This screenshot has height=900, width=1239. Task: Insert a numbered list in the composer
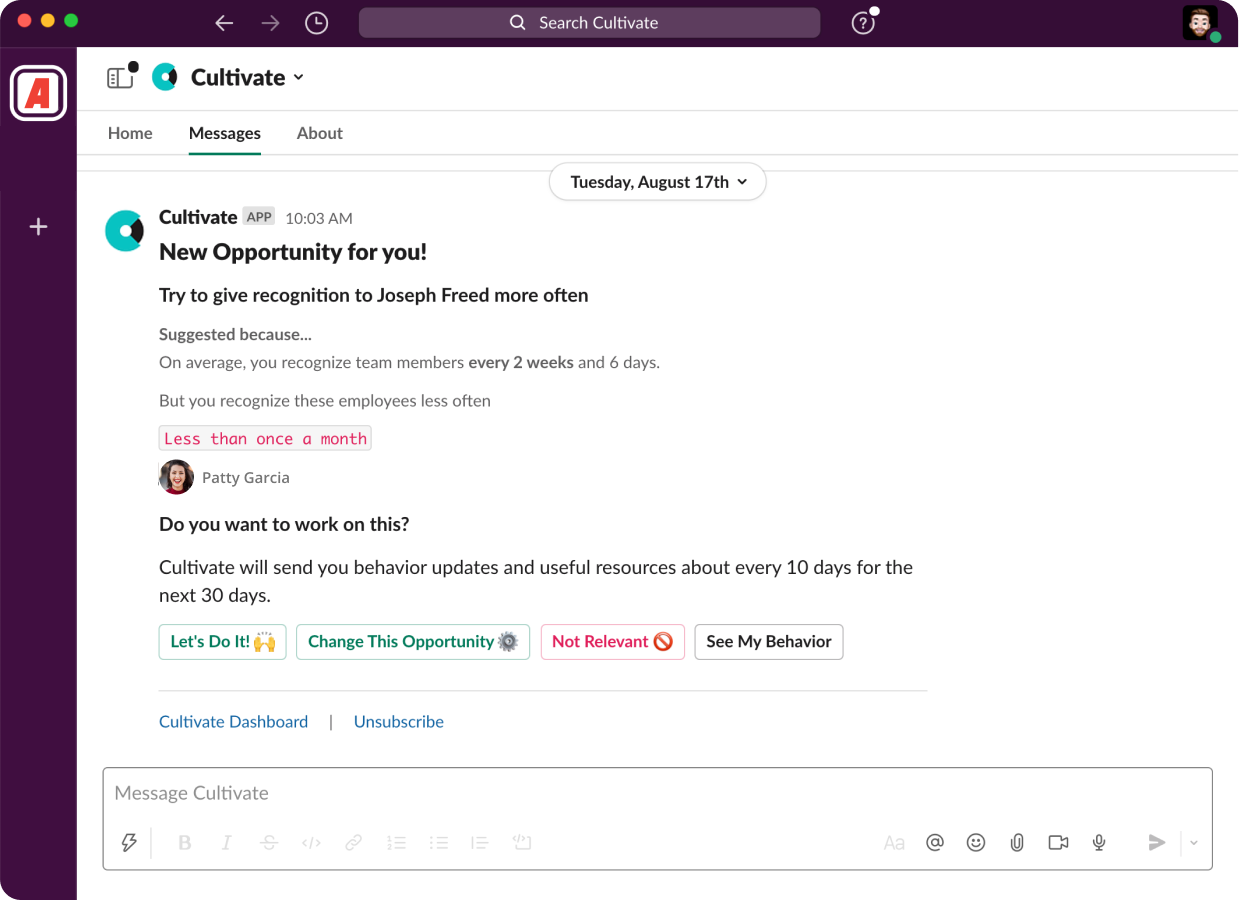[397, 842]
